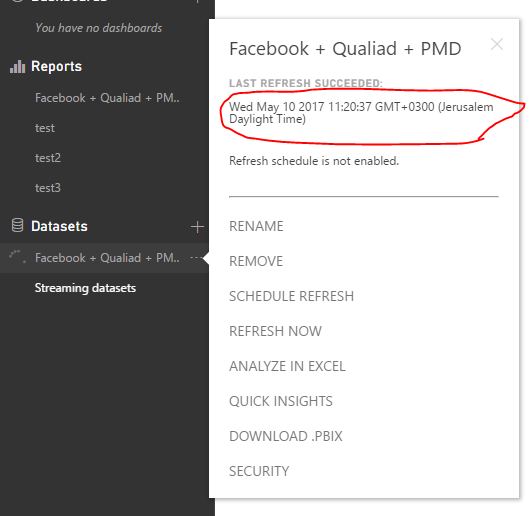
Task: Click 'You have no dashboards' message
Action: coord(99,28)
